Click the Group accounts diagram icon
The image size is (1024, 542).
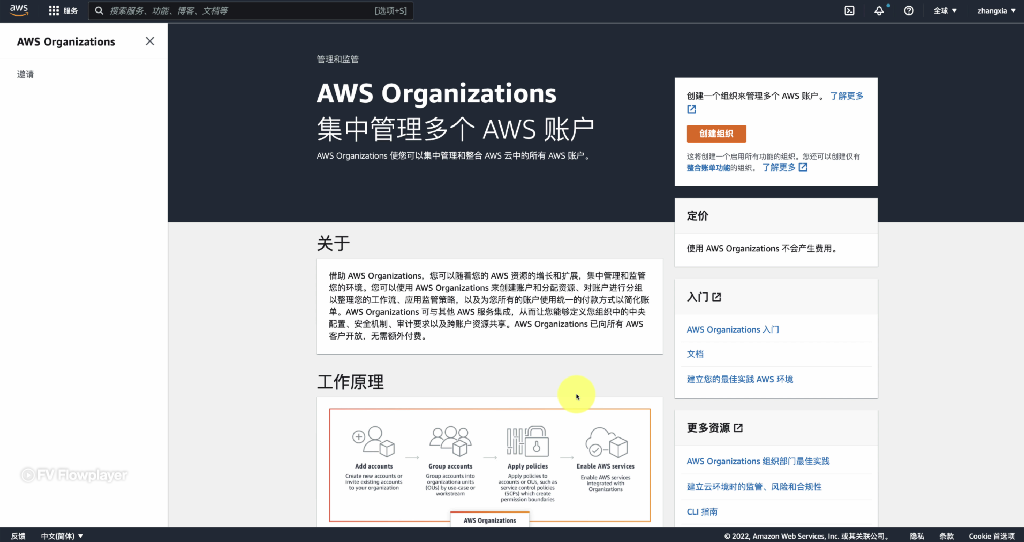pos(451,441)
